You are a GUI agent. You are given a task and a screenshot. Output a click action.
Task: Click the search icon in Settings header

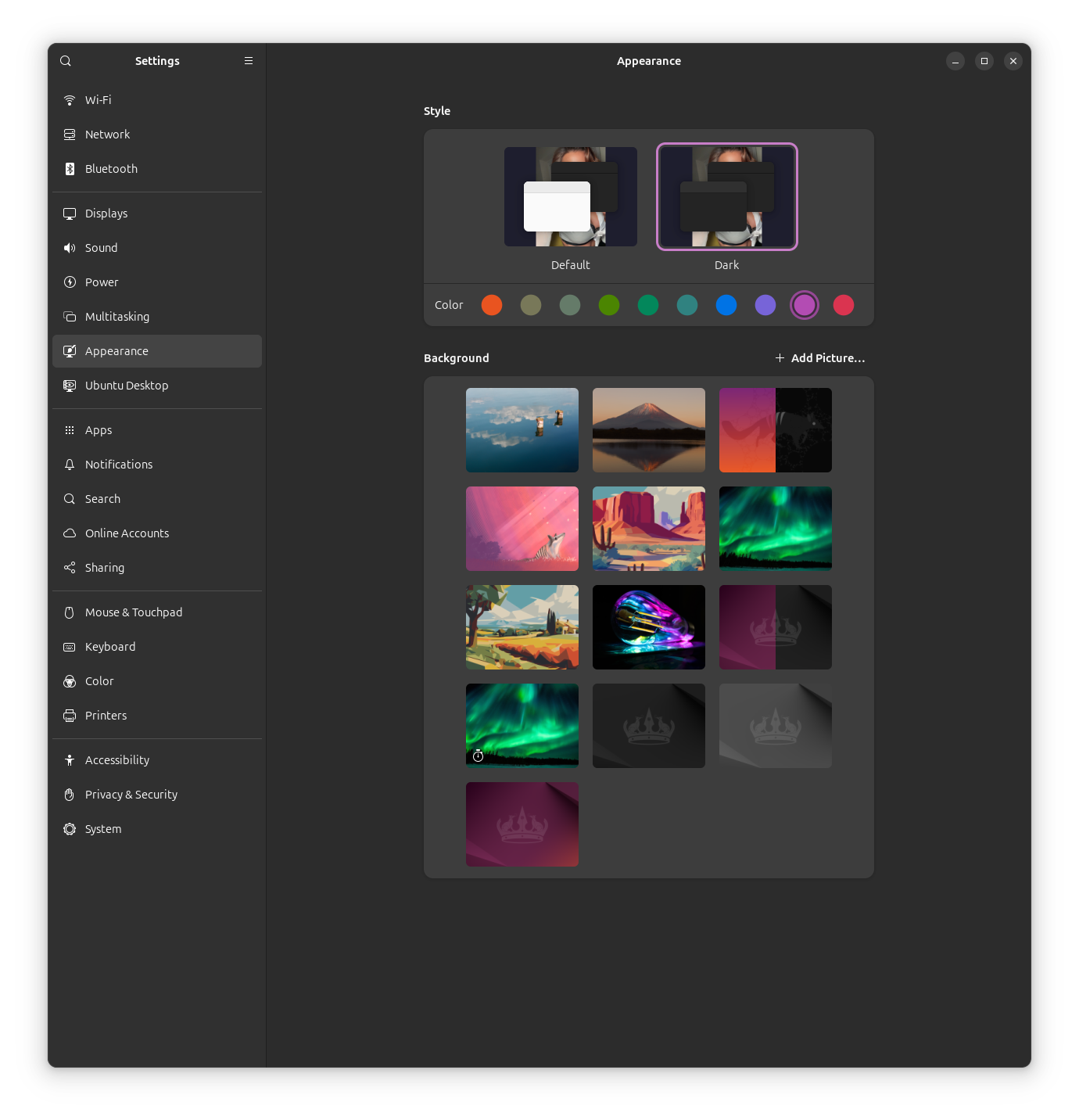[x=66, y=61]
